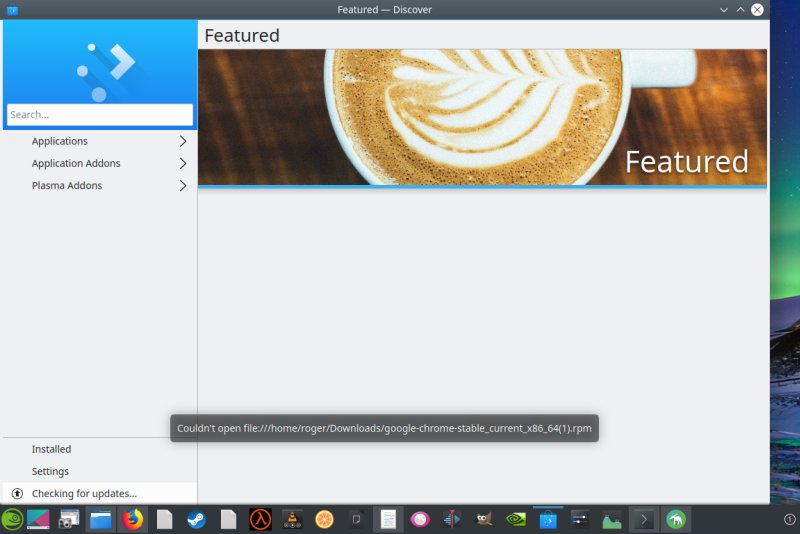Viewport: 800px width, 534px height.
Task: Expand the Applications category arrow
Action: pyautogui.click(x=183, y=141)
